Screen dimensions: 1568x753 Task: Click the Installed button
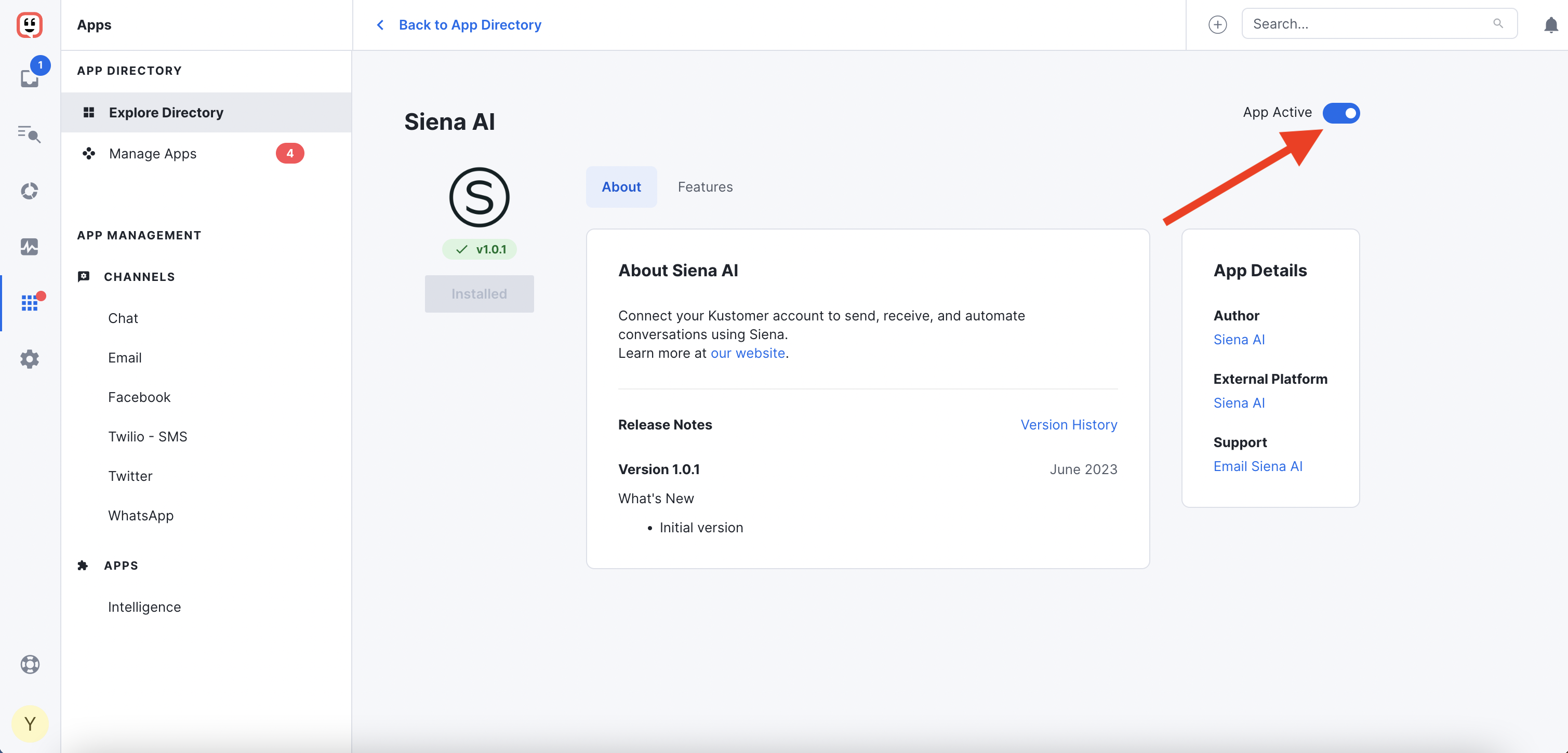(479, 294)
